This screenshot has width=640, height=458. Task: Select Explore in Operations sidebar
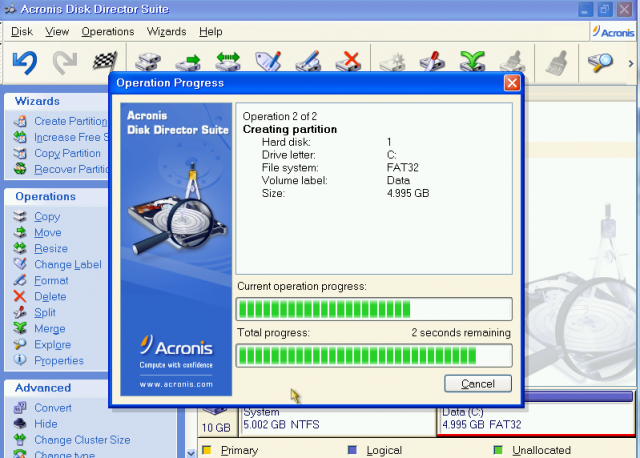click(x=53, y=345)
